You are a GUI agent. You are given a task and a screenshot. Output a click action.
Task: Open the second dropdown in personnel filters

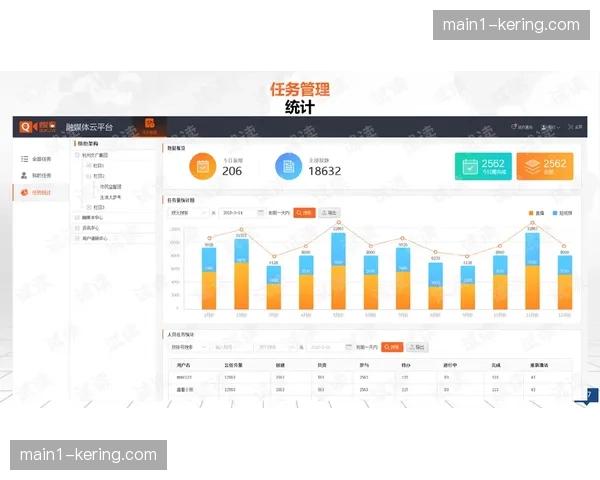click(276, 347)
